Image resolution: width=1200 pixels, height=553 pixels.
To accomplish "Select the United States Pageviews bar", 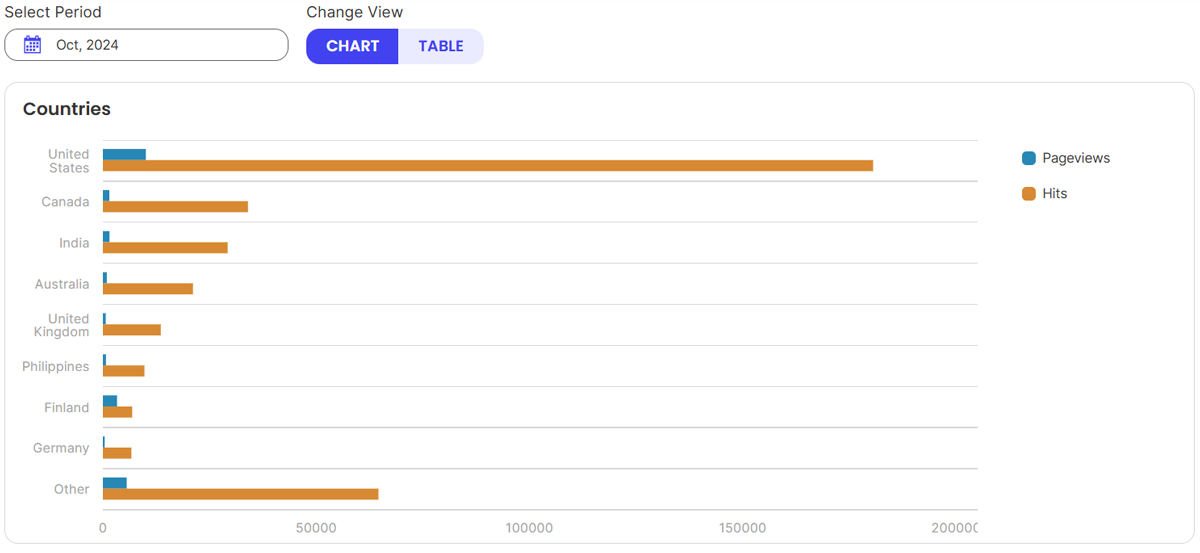I will (124, 154).
